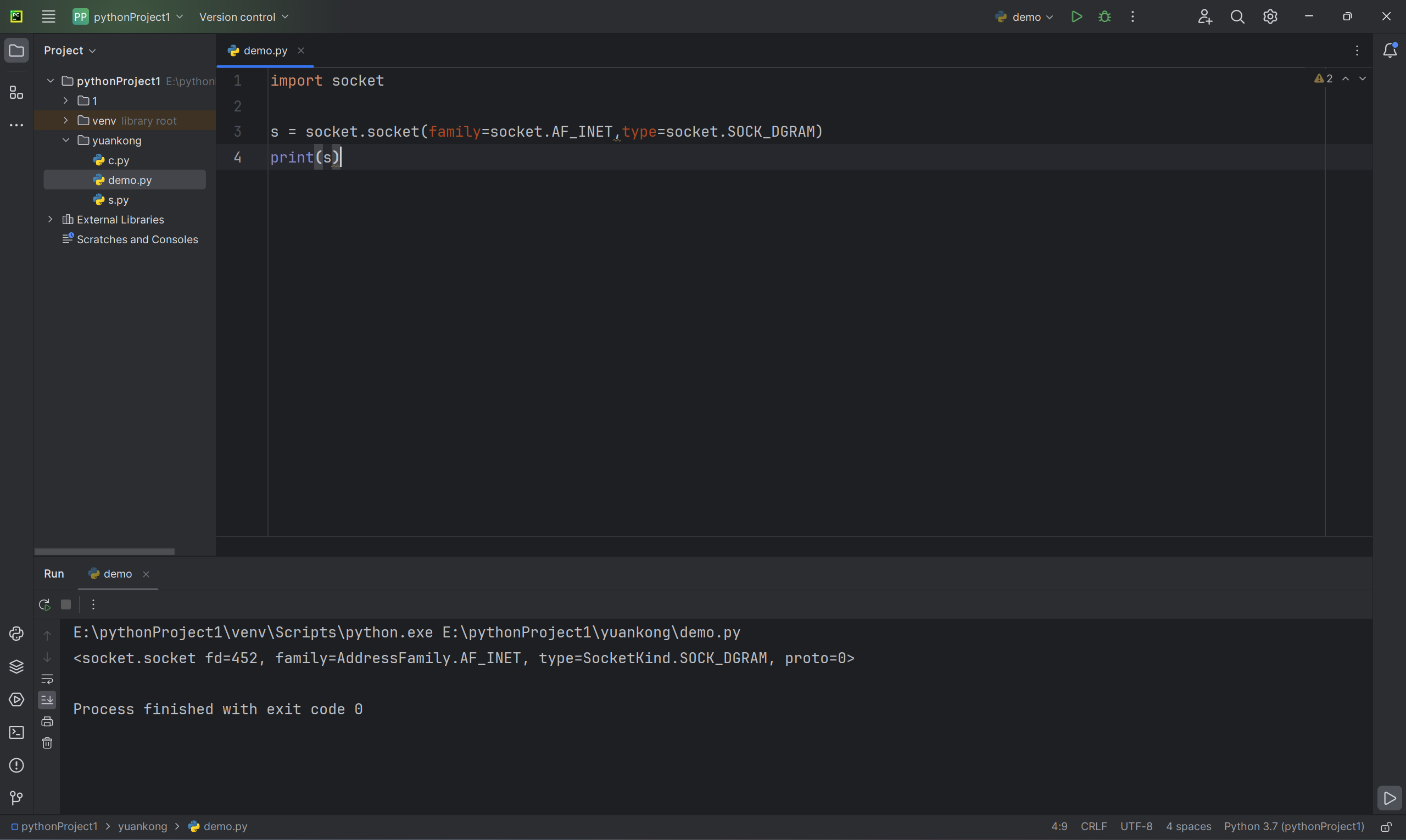
Task: Open the Notifications bell
Action: point(1390,51)
